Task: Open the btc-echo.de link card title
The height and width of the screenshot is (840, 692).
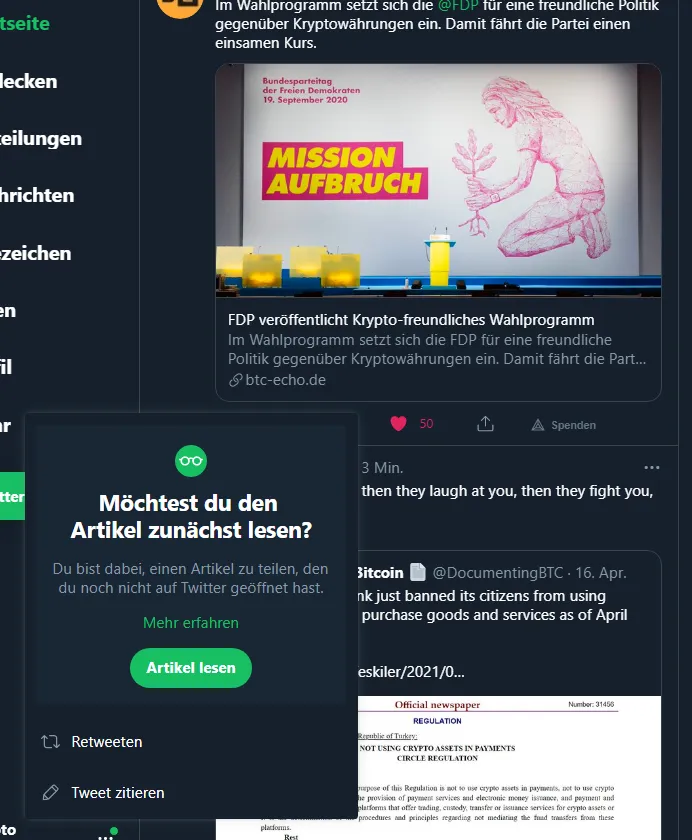Action: pos(411,320)
